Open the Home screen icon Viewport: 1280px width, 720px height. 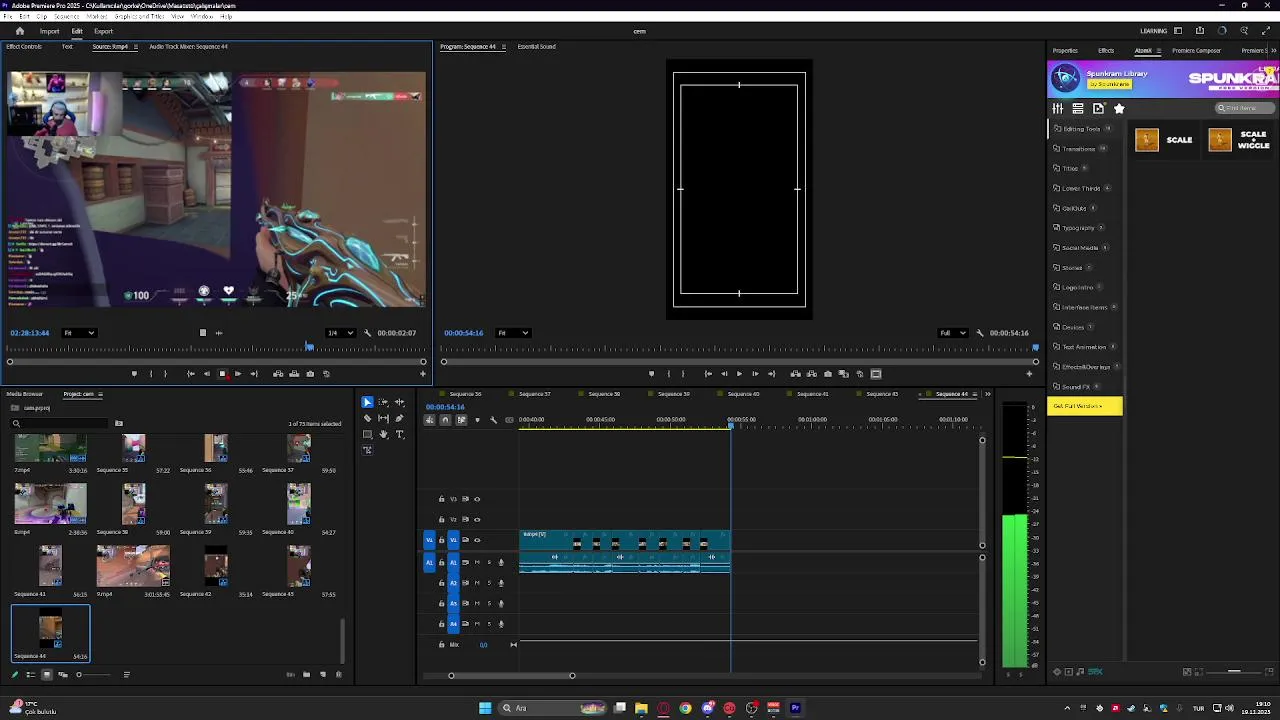point(19,31)
